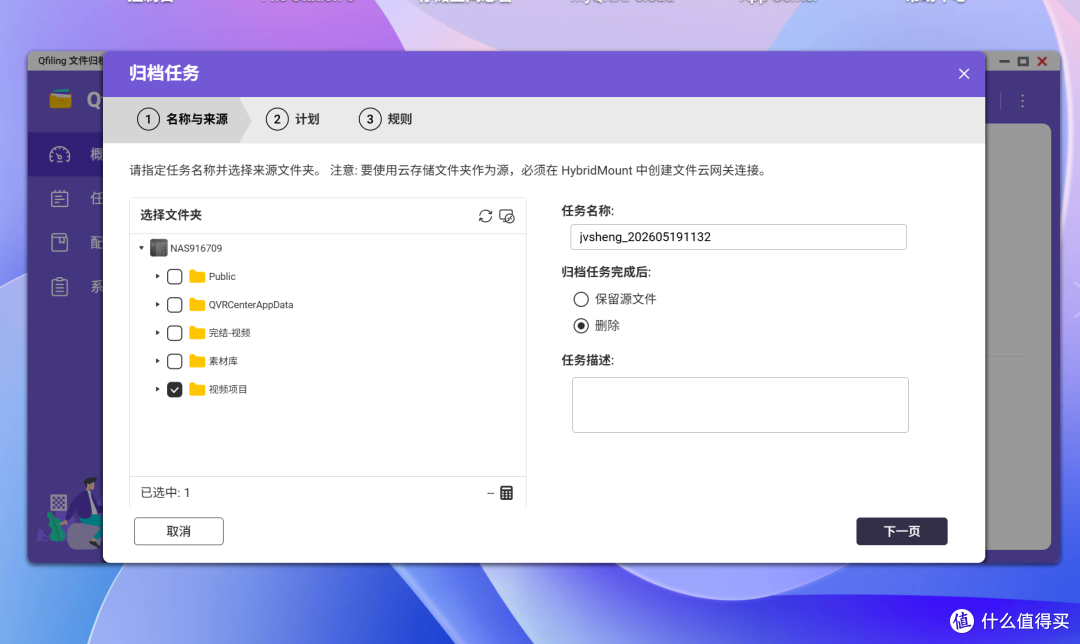Click the Qfiling app logo icon
Screen dimensions: 1080x644
point(61,100)
